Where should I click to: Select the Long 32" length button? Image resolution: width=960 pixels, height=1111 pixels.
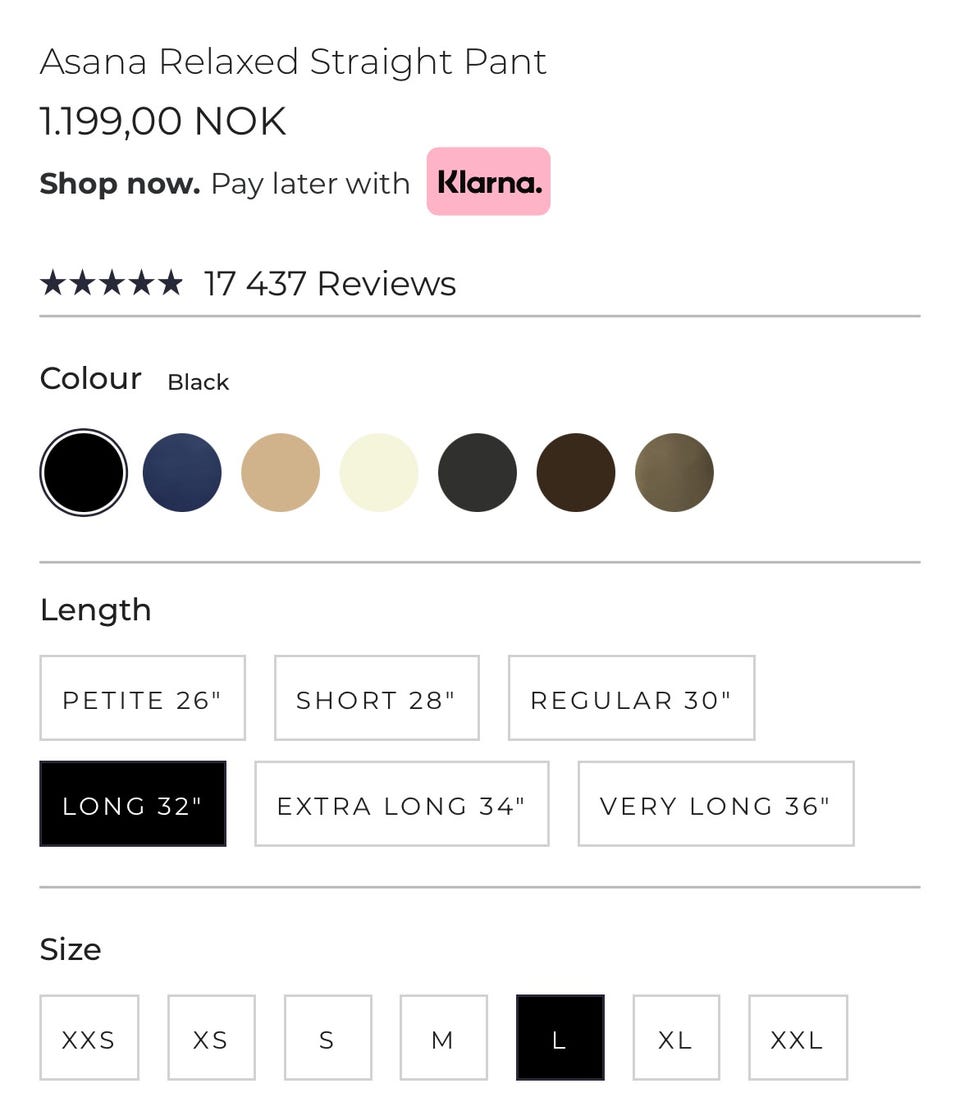[x=132, y=805]
